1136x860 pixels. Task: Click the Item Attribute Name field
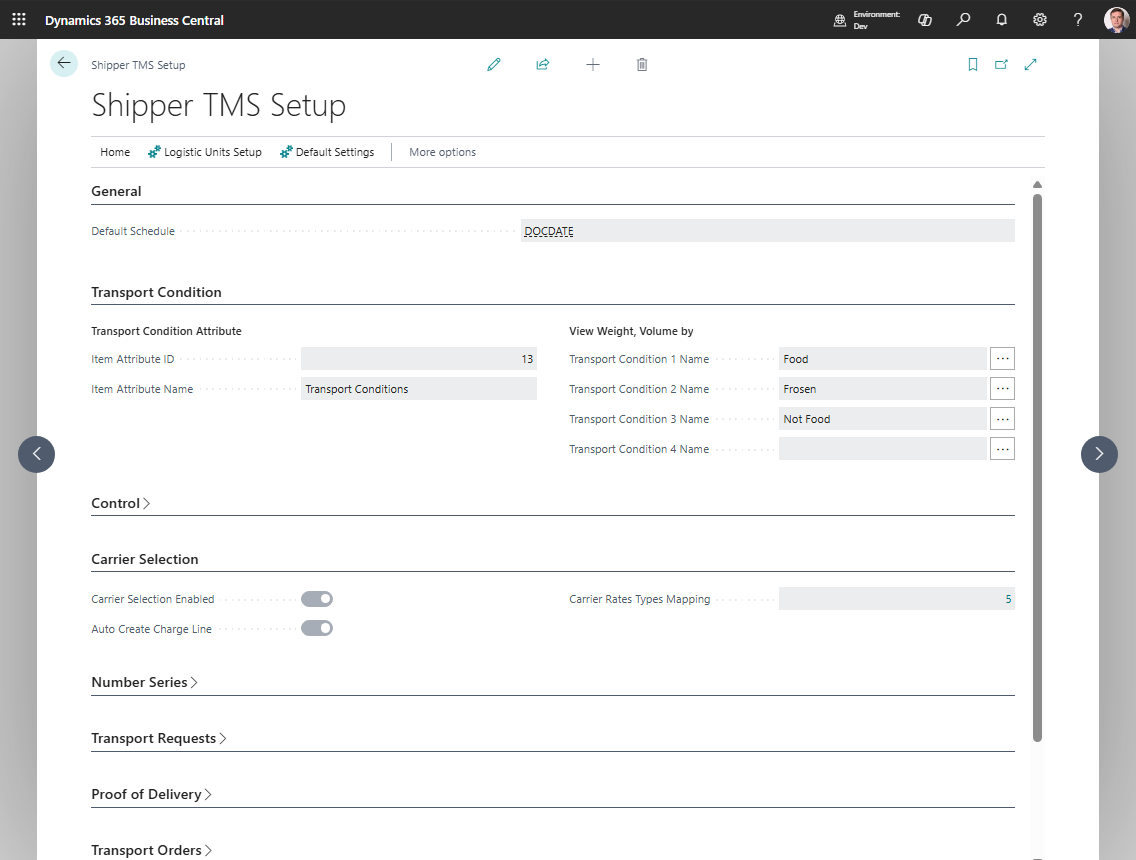pyautogui.click(x=419, y=388)
